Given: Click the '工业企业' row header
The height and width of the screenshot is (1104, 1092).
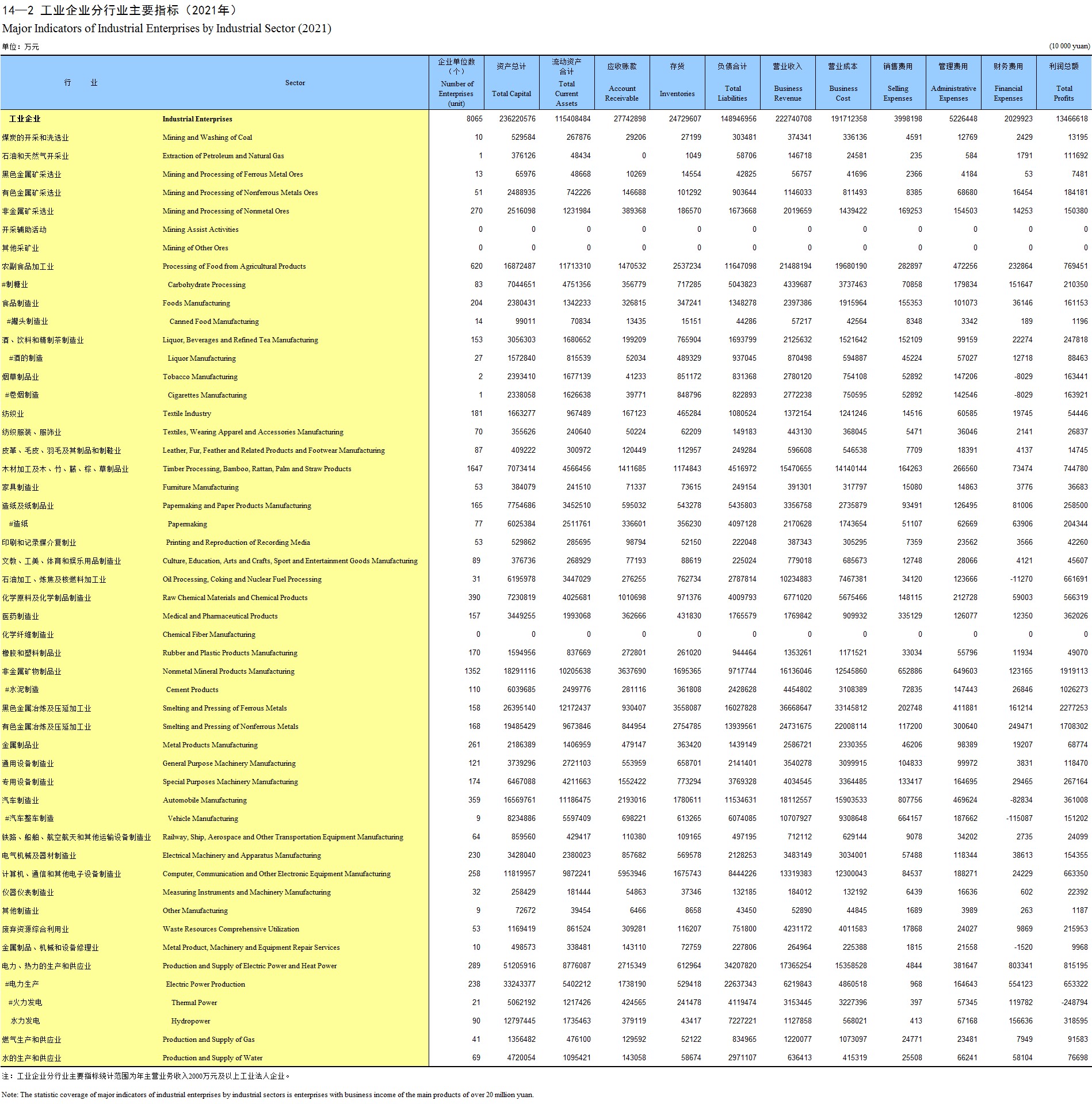Looking at the screenshot, I should 25,119.
